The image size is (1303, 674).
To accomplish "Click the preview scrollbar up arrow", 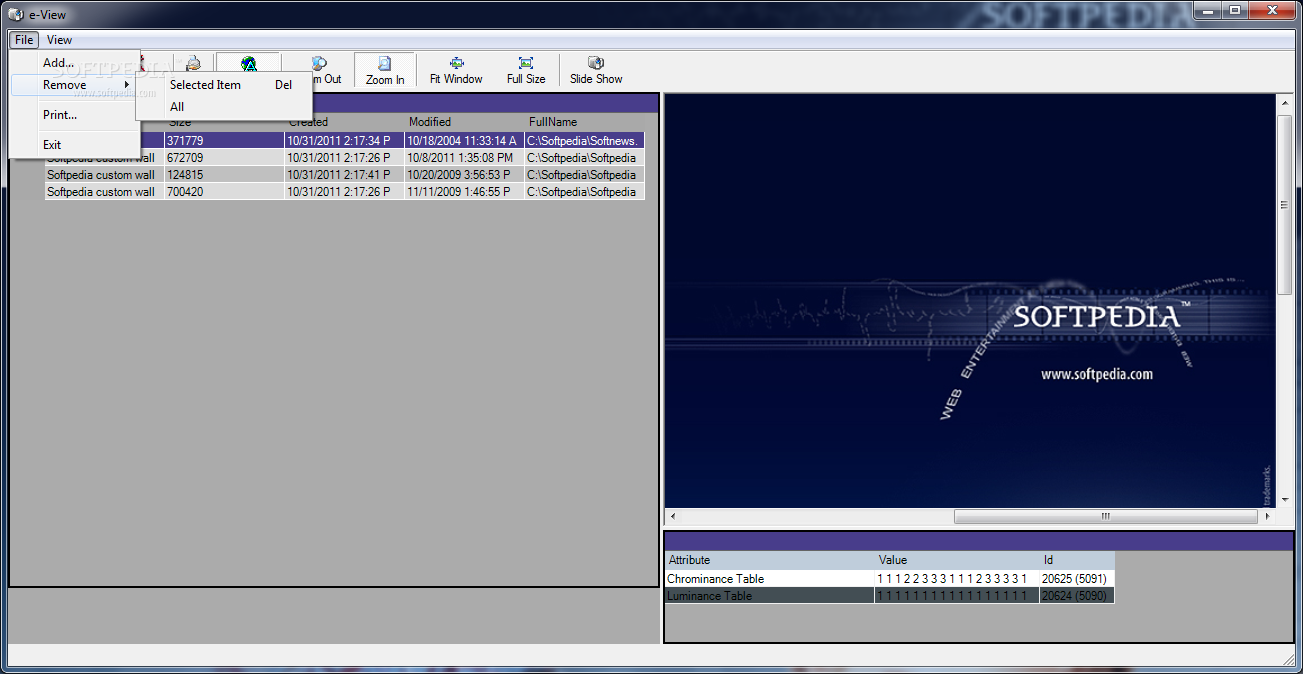I will [1285, 102].
